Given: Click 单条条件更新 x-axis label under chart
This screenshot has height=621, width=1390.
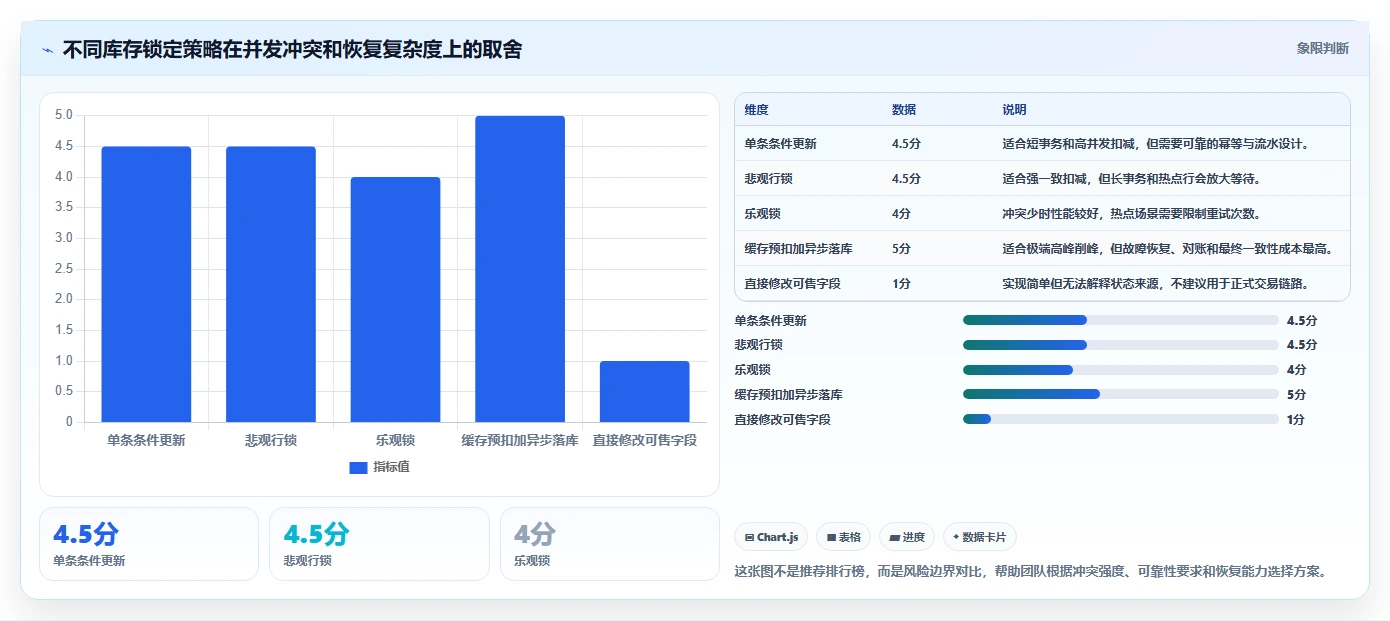Looking at the screenshot, I should click(146, 440).
